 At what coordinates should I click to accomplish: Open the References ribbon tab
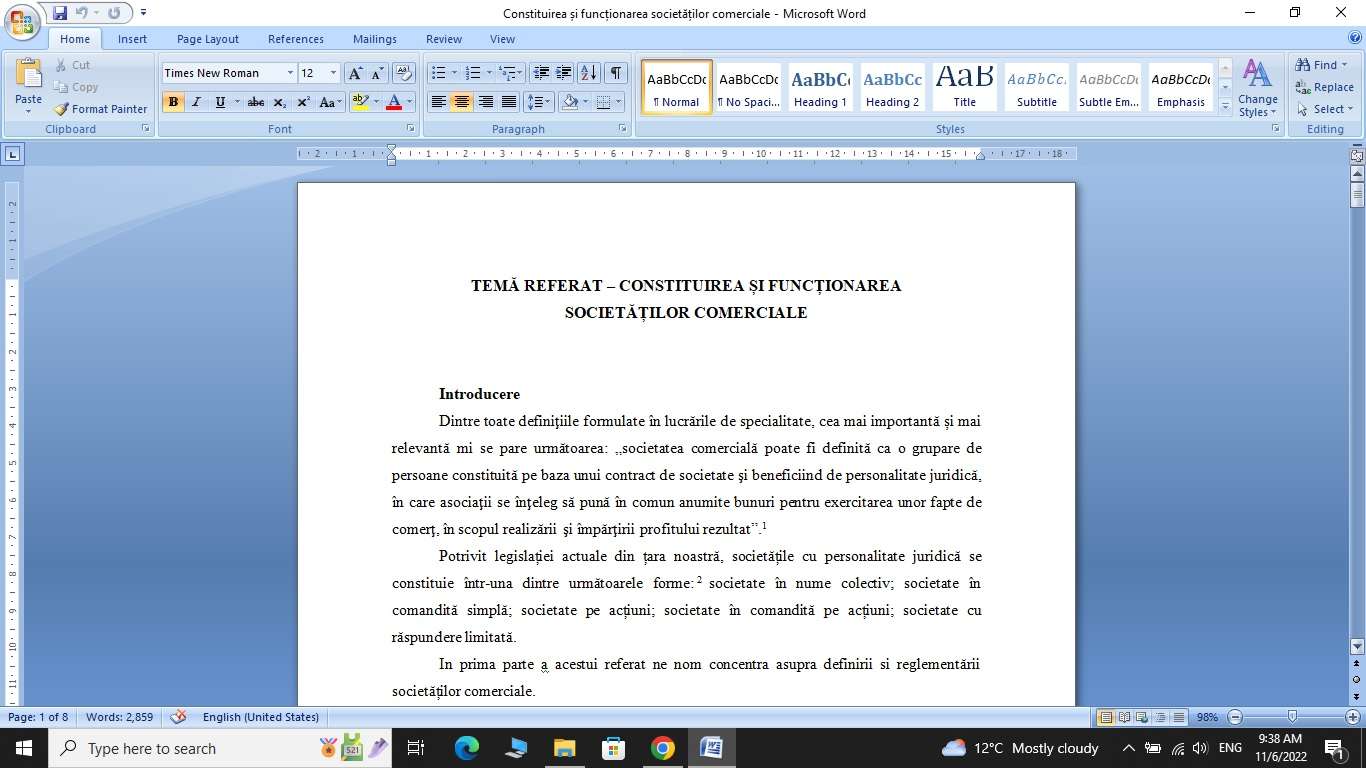pos(295,39)
